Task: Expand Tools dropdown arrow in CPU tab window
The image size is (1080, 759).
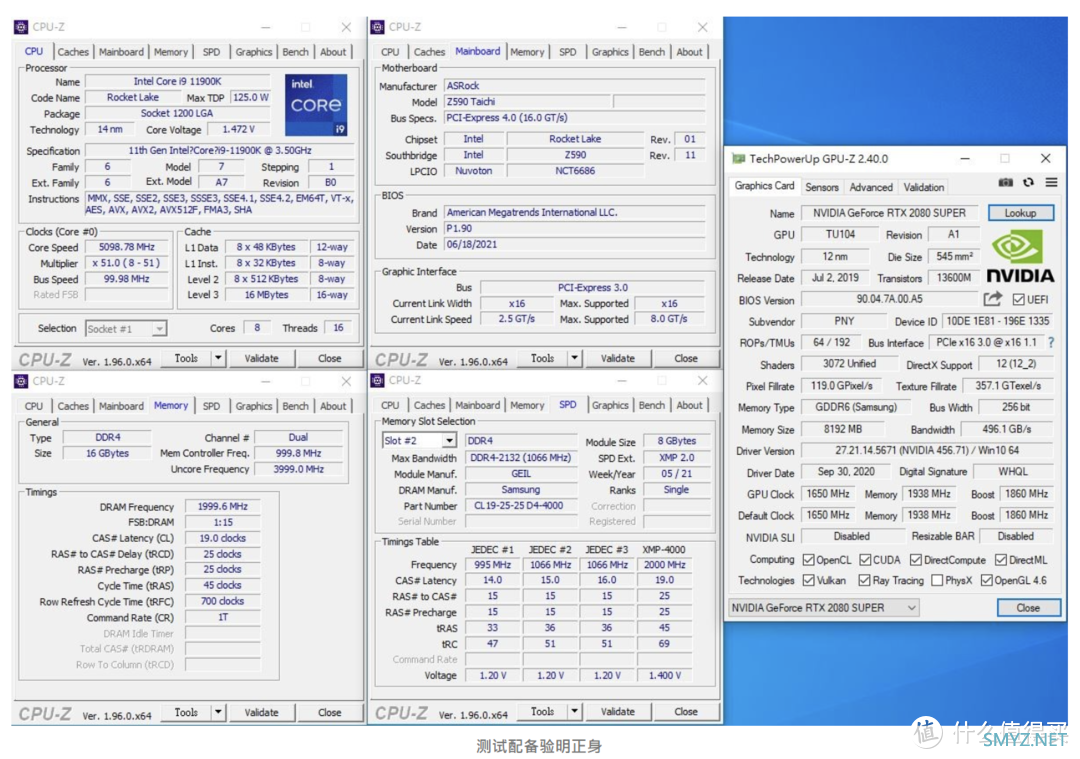Action: (218, 358)
